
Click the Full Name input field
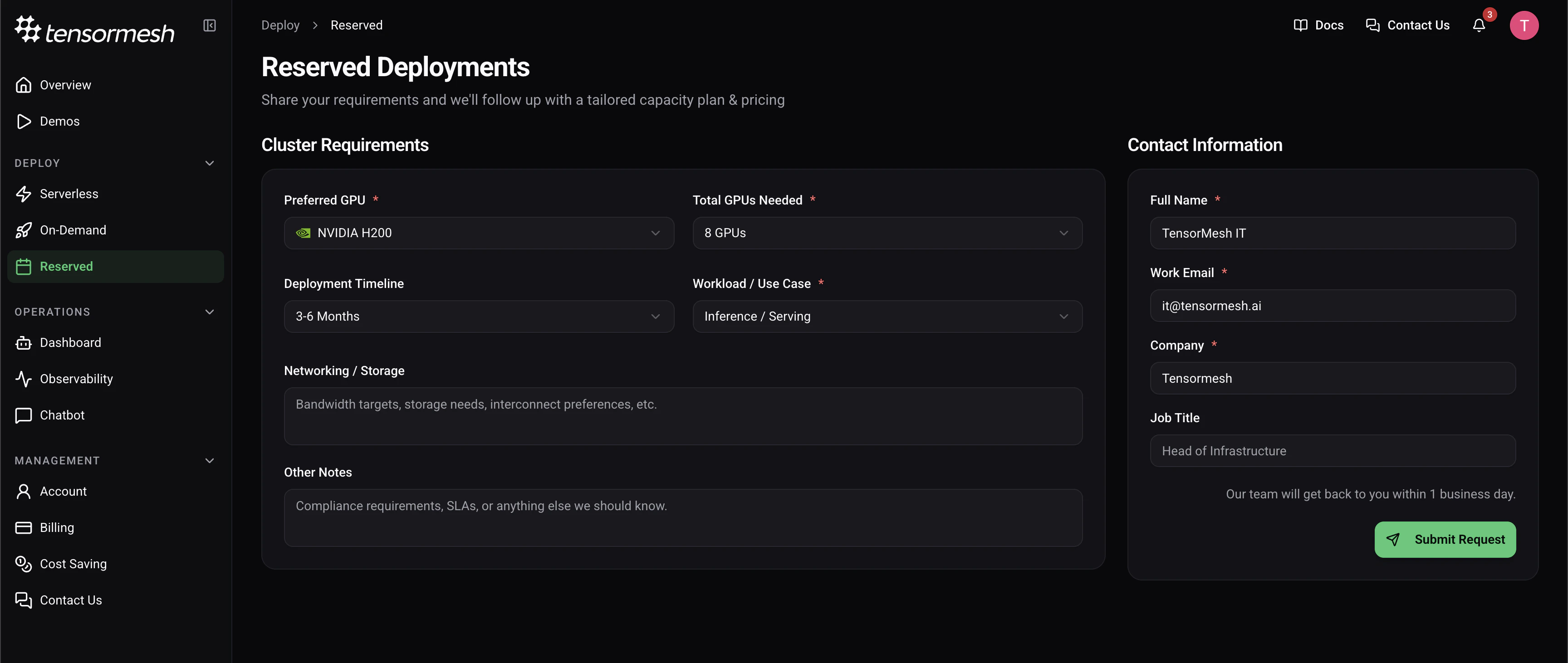[x=1333, y=234]
